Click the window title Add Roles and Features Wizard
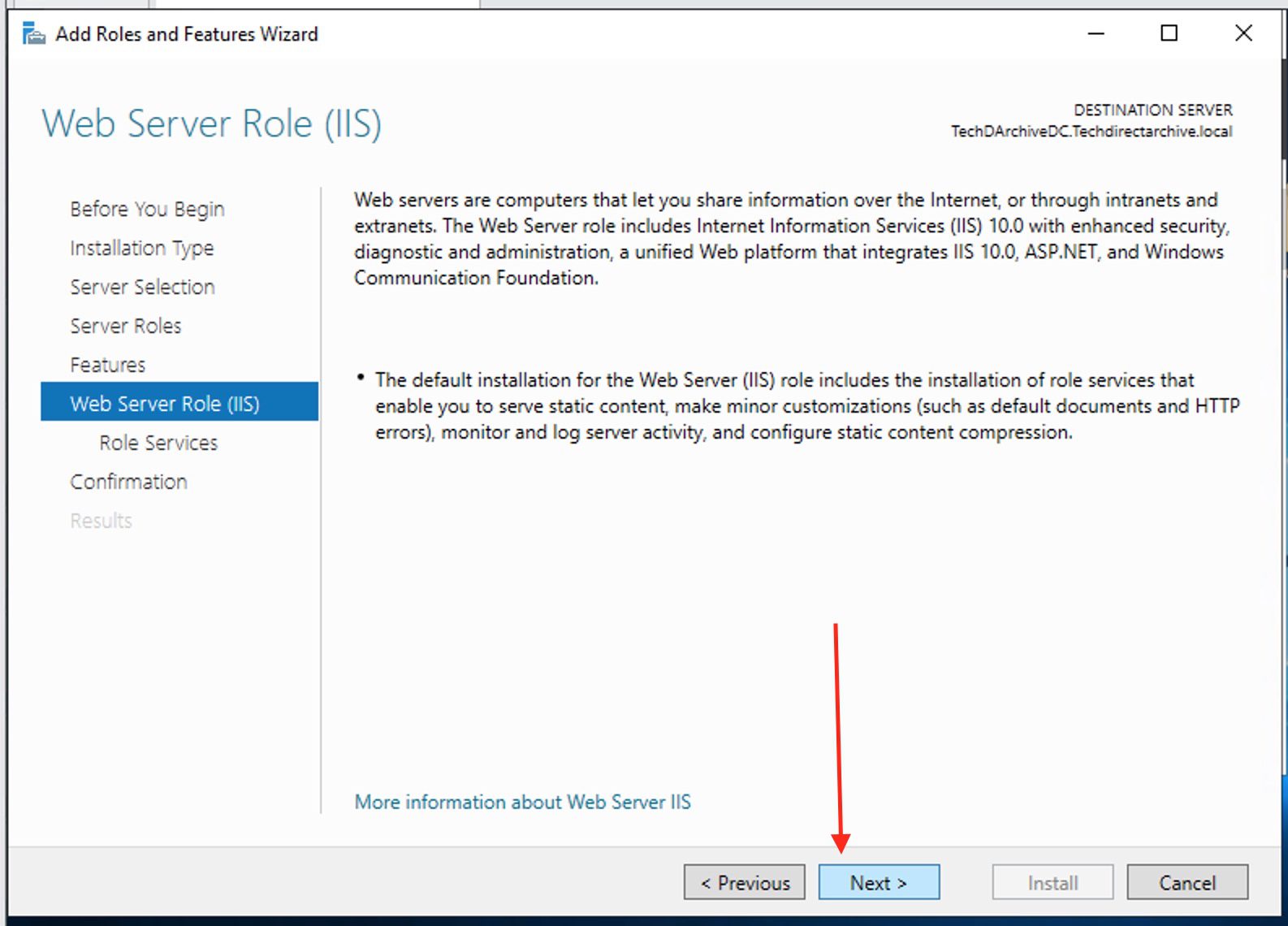Viewport: 1288px width, 926px height. click(187, 34)
